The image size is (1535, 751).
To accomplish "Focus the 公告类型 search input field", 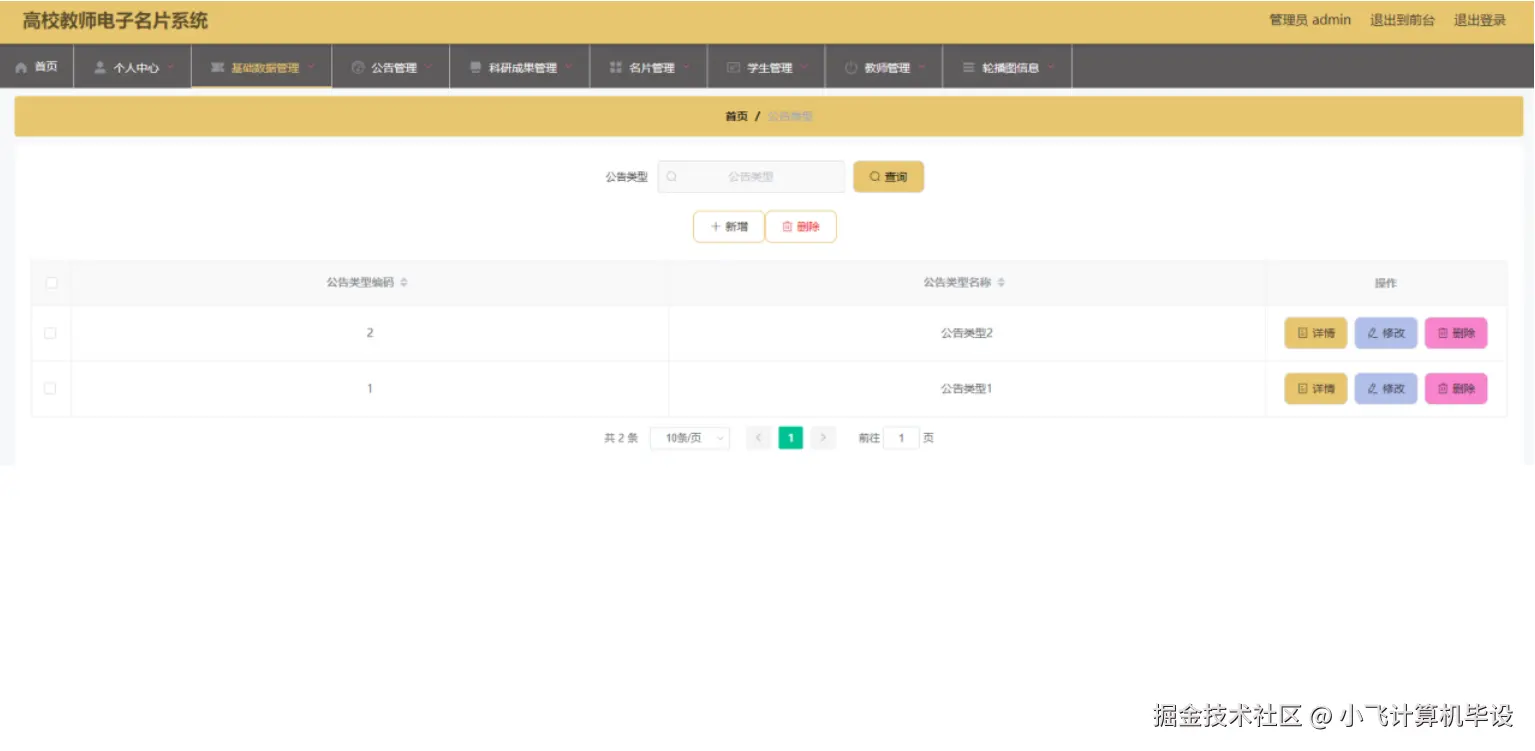I will pos(751,177).
